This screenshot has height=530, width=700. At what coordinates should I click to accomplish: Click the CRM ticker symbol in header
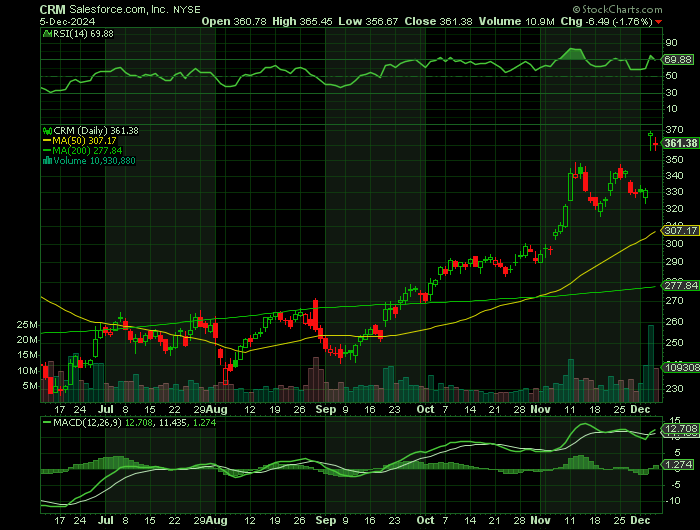pyautogui.click(x=52, y=9)
